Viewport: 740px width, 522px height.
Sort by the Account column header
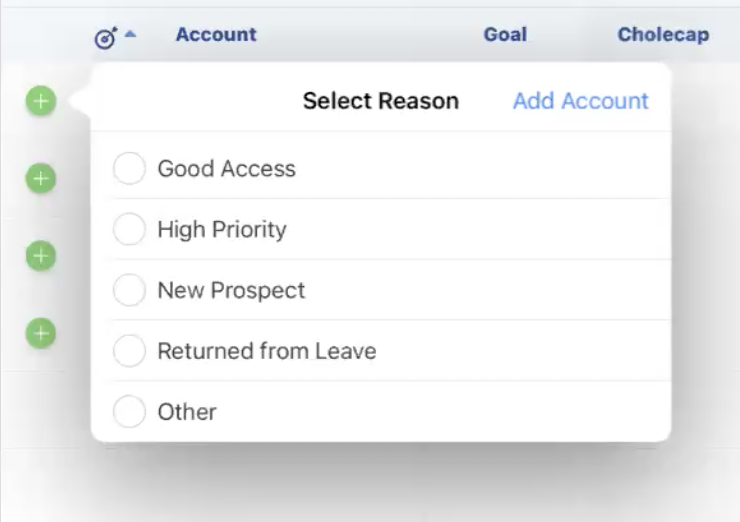pyautogui.click(x=216, y=35)
